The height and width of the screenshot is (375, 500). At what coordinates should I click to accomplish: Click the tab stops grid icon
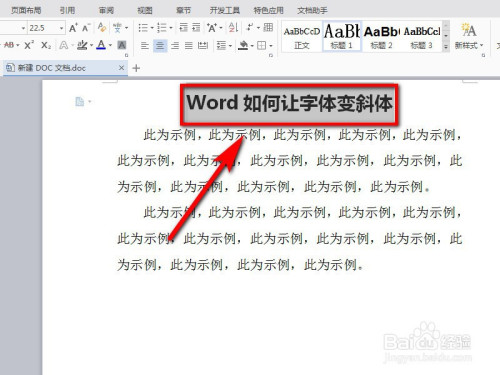(268, 27)
